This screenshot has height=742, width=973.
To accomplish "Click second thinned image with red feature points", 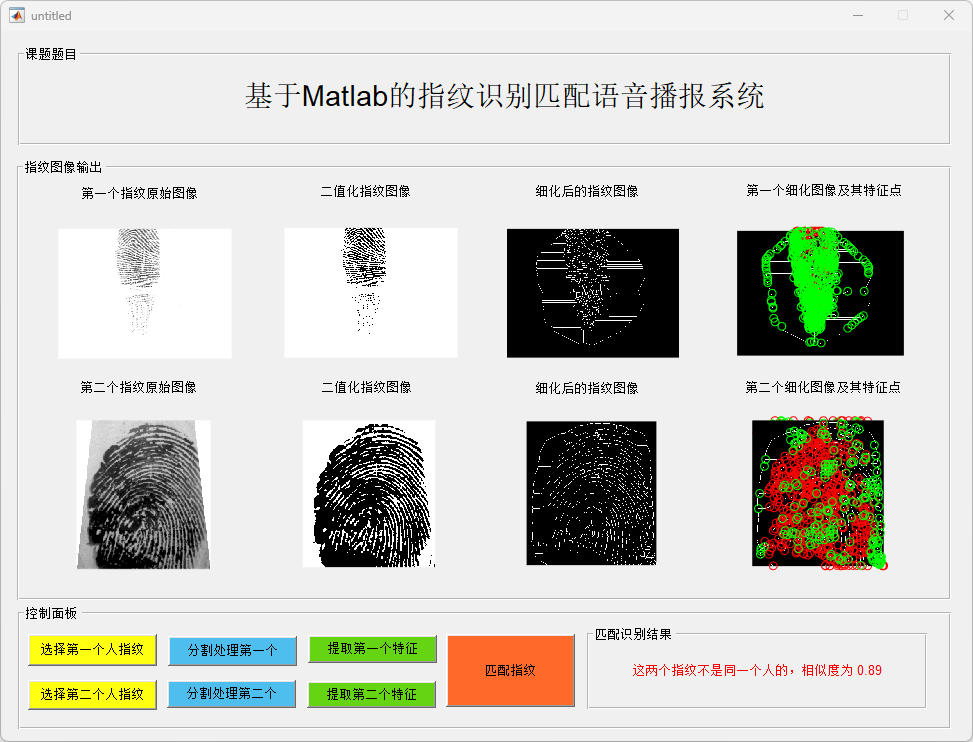I will pyautogui.click(x=820, y=493).
